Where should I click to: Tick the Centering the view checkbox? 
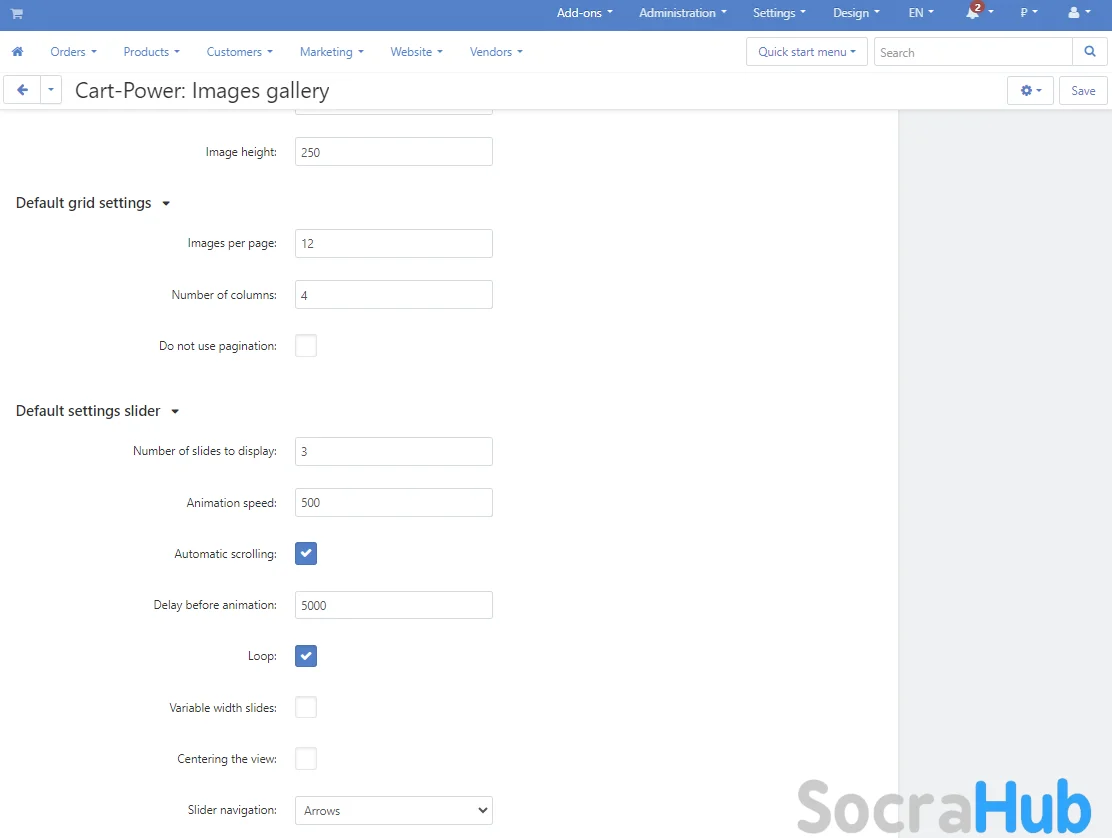306,759
